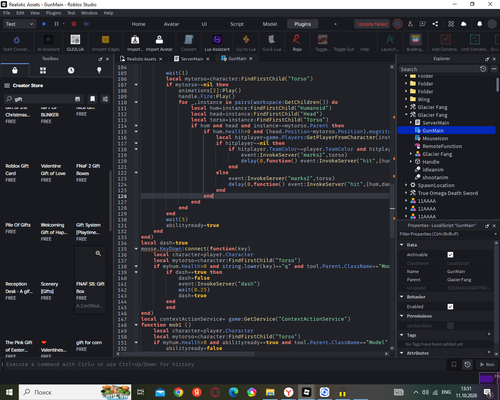The image size is (500, 400).
Task: Open the collaborators icon in top bar
Action: point(410,24)
